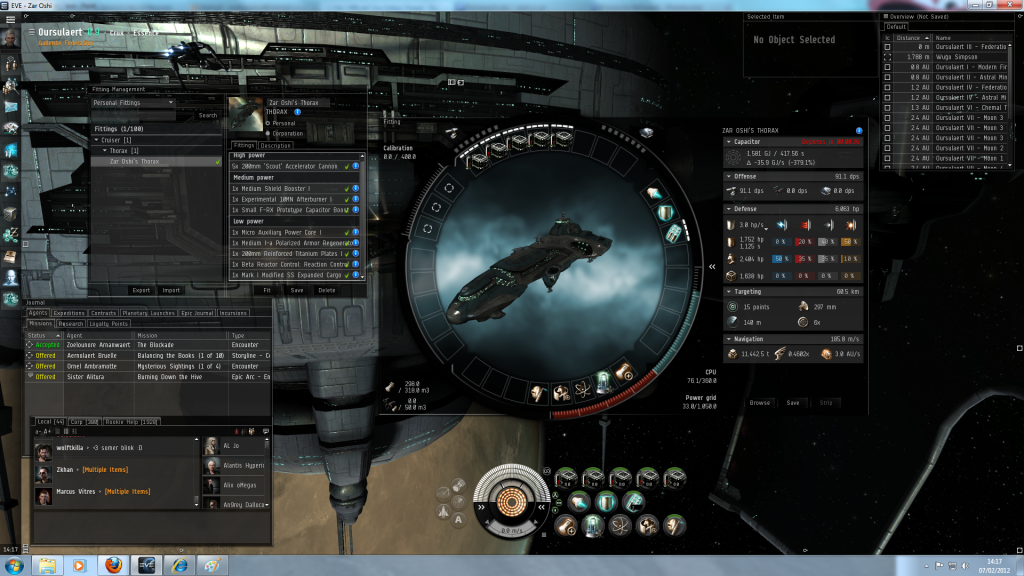Launch Firefox from the Windows taskbar
This screenshot has height=576, width=1024.
(x=112, y=565)
